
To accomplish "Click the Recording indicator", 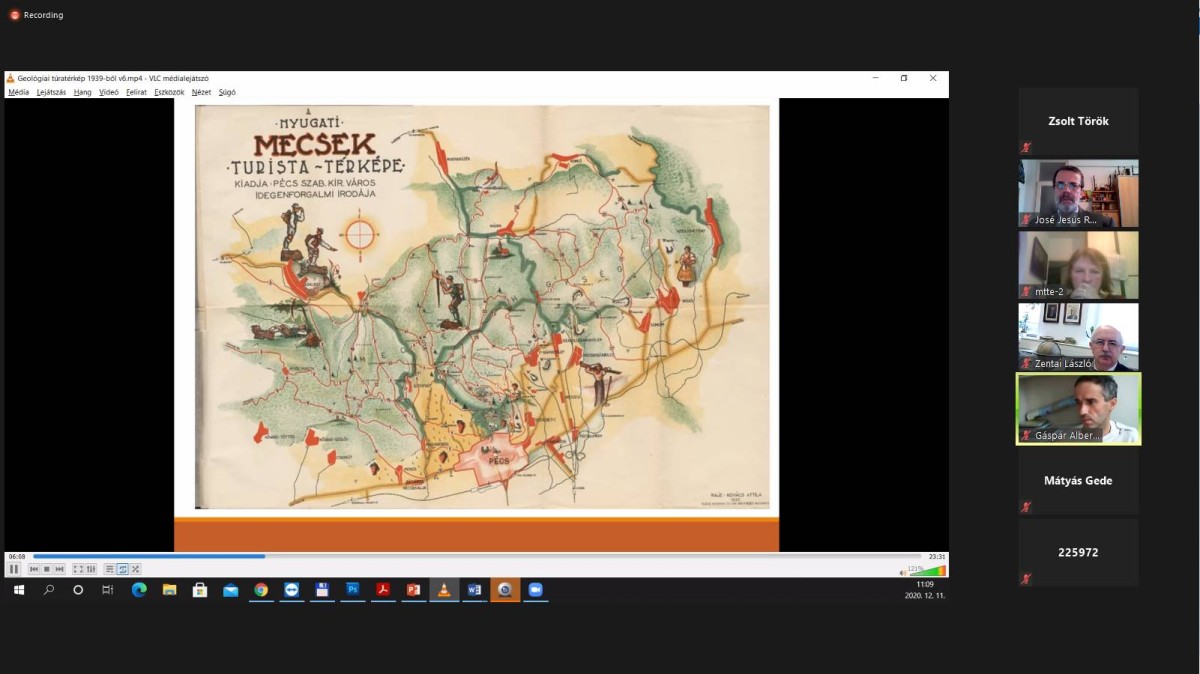I will click(36, 15).
